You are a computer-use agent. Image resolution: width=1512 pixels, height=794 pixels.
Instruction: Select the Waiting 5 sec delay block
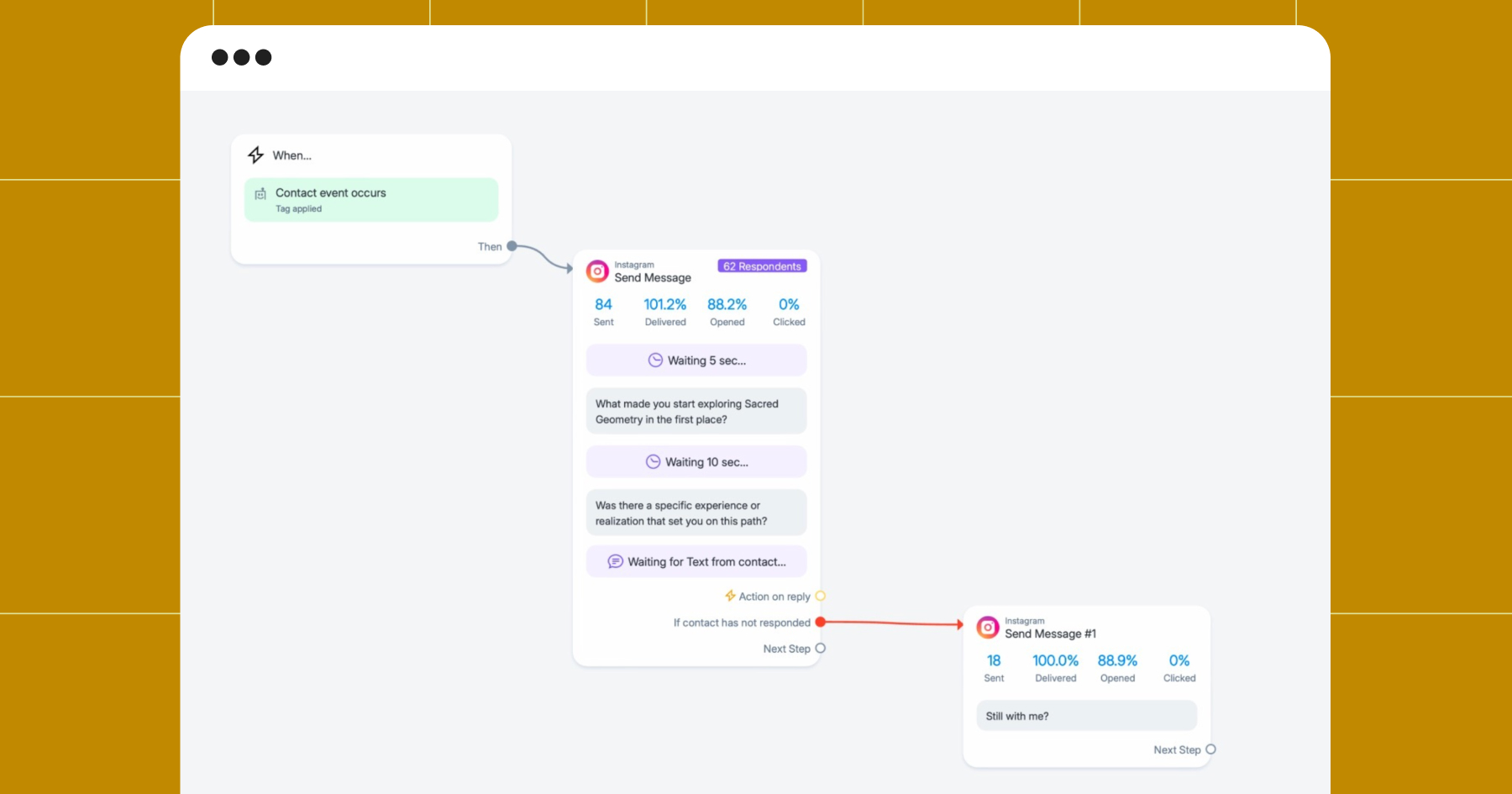[696, 360]
